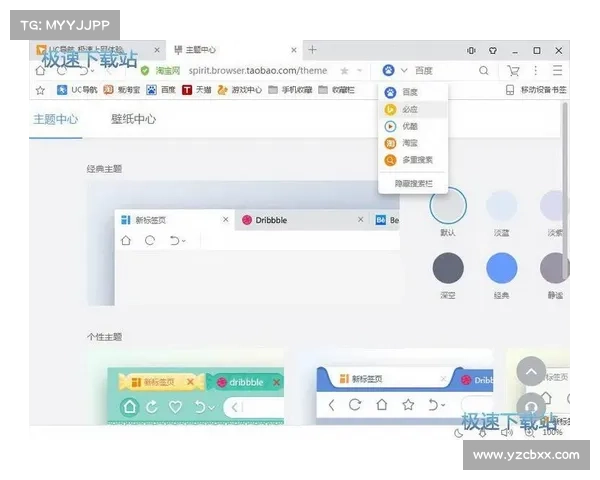Choose 必应 in the search engine list

point(413,109)
